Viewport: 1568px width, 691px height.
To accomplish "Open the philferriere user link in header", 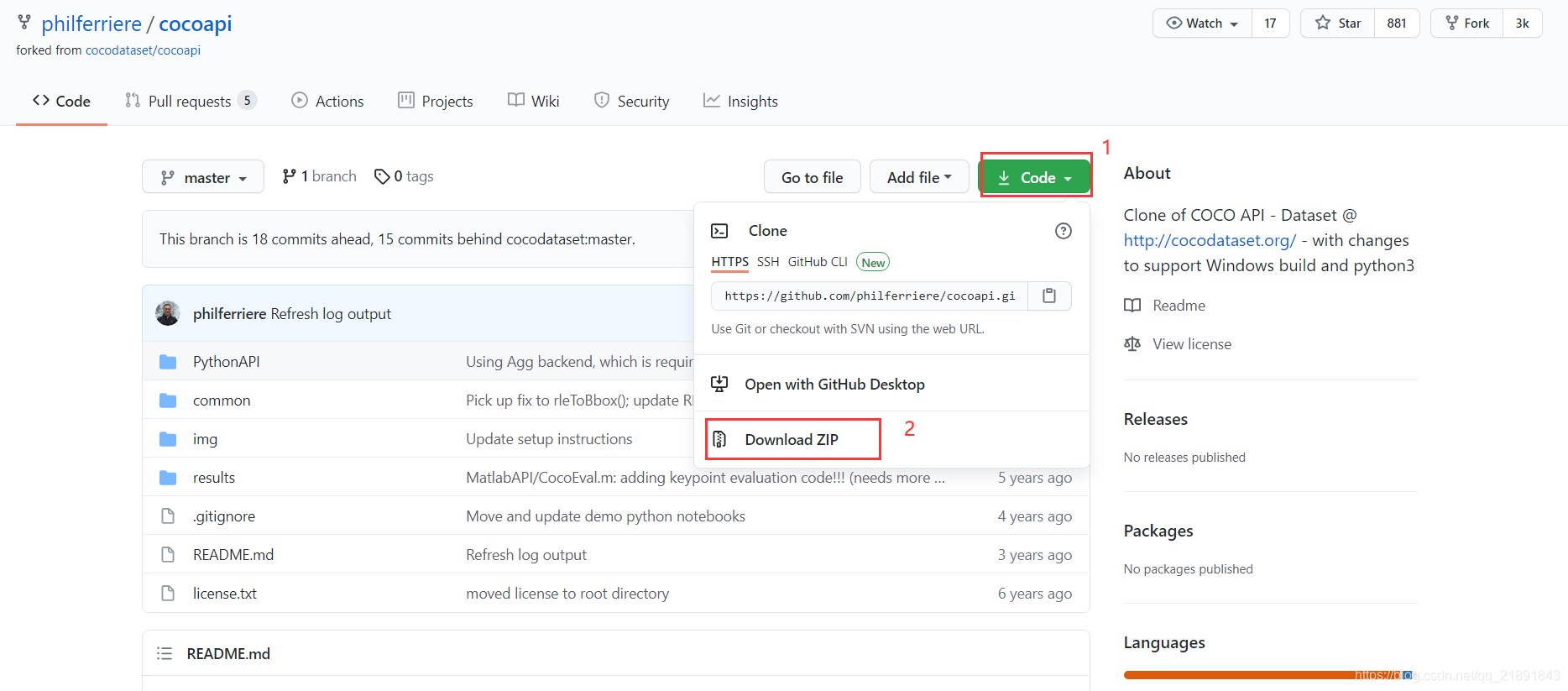I will tap(91, 24).
